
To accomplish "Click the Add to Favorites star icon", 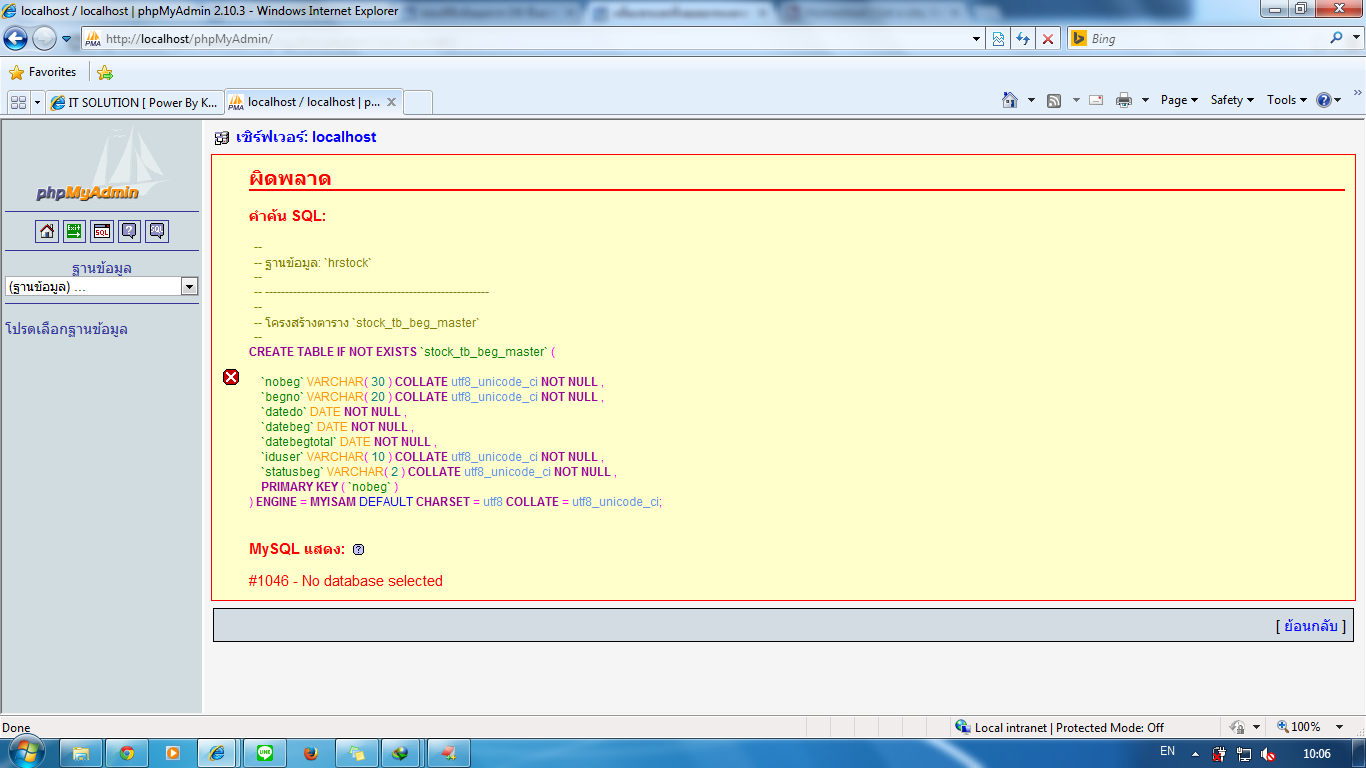I will click(x=105, y=72).
